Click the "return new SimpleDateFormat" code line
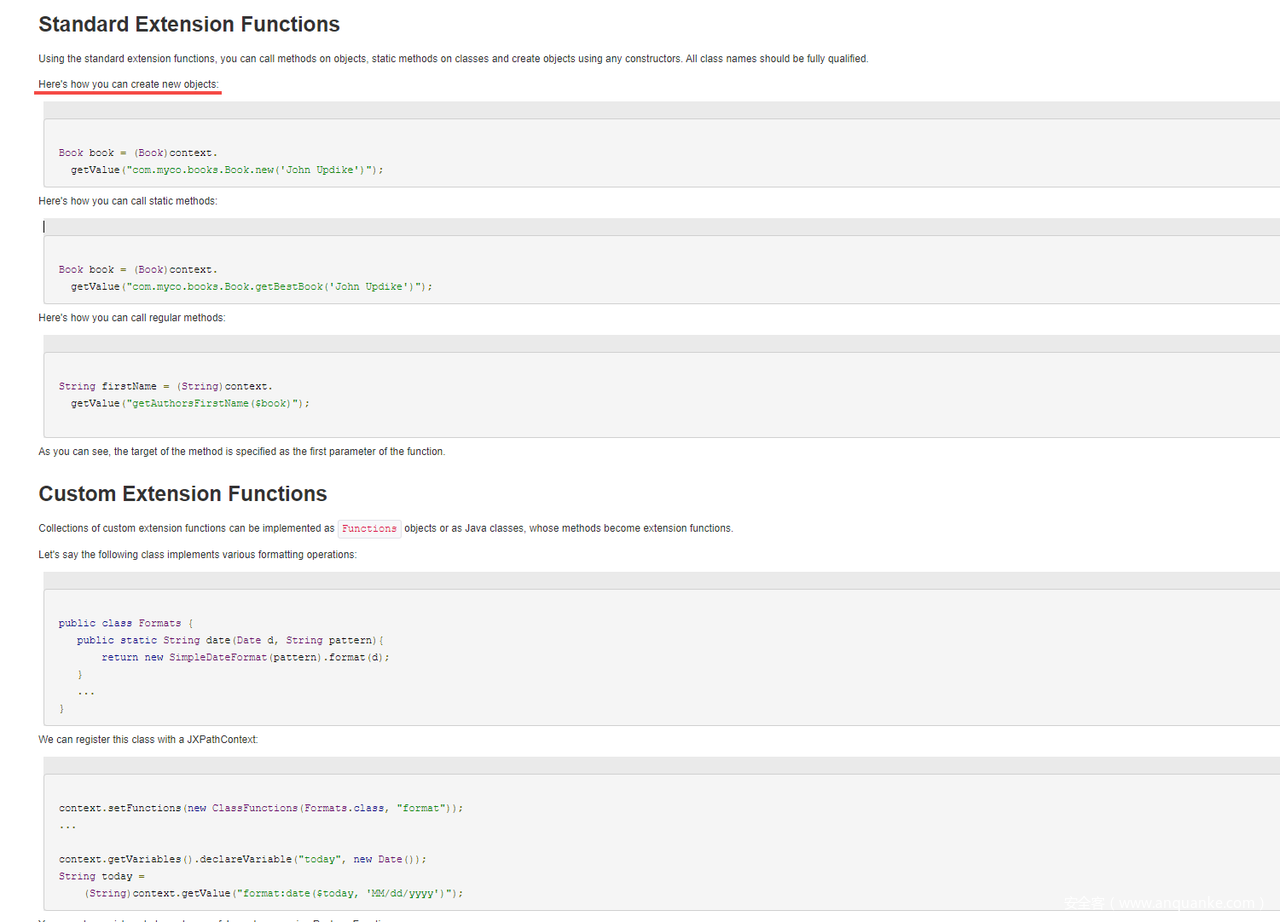The height and width of the screenshot is (922, 1280). (245, 658)
